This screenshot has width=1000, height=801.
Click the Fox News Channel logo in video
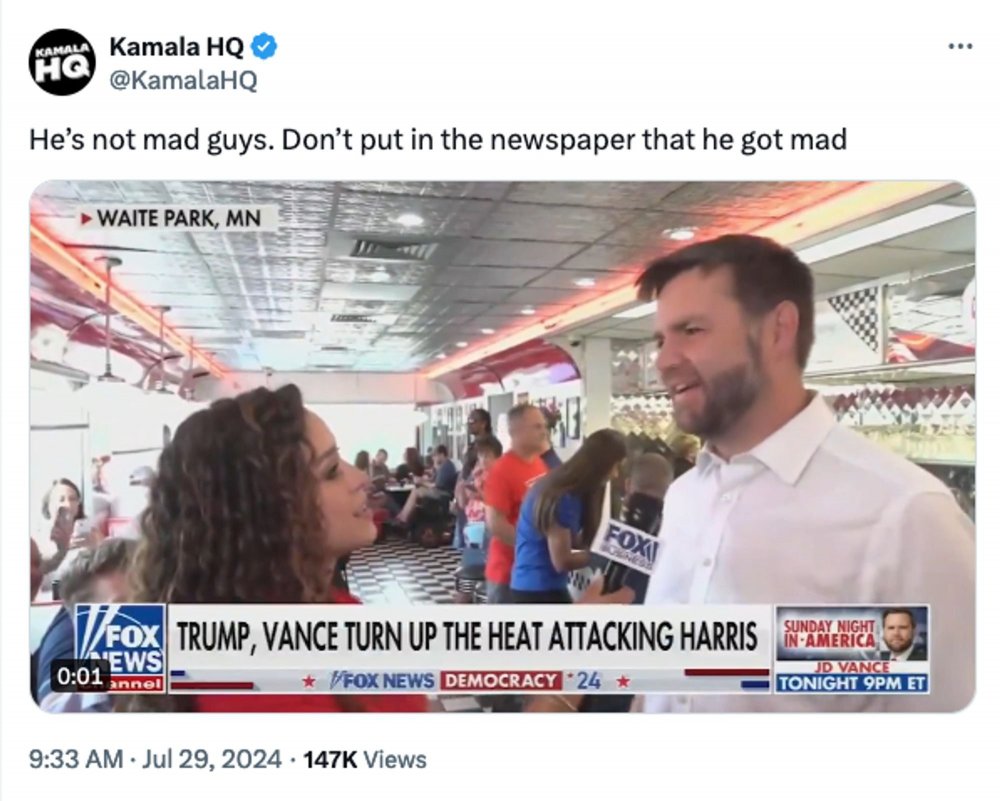coord(120,648)
